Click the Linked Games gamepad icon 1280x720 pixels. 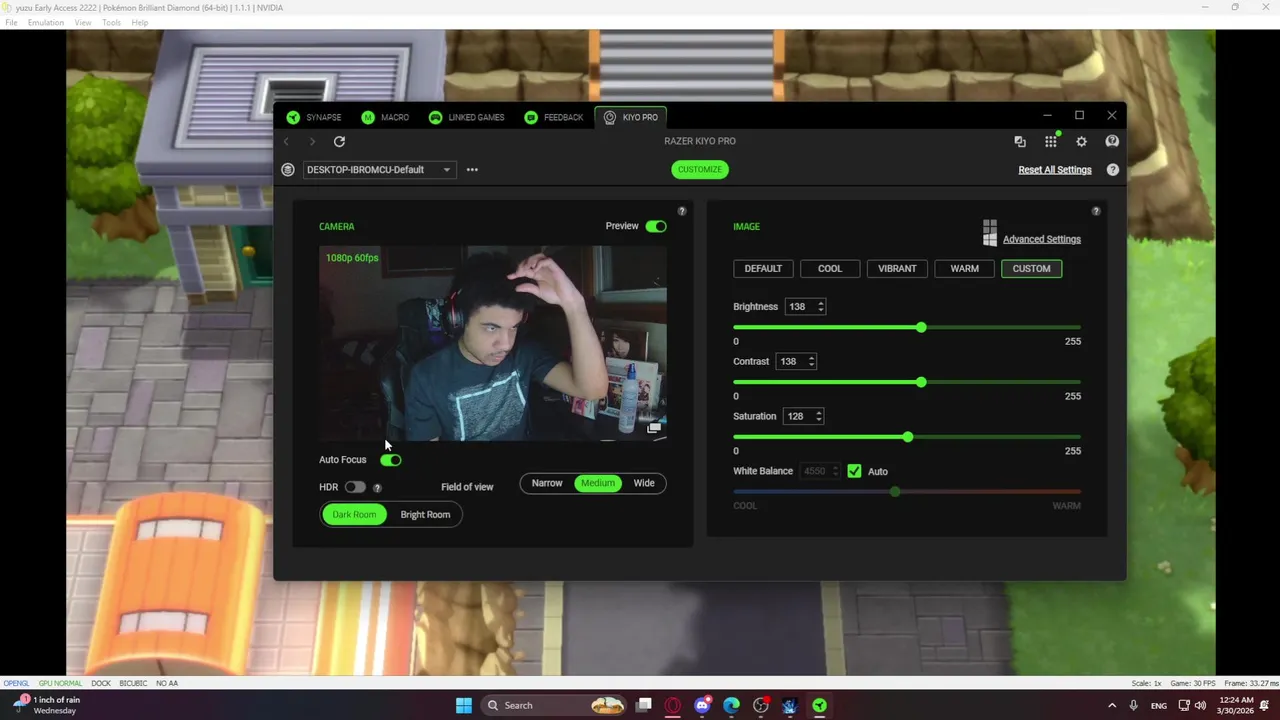click(x=435, y=117)
